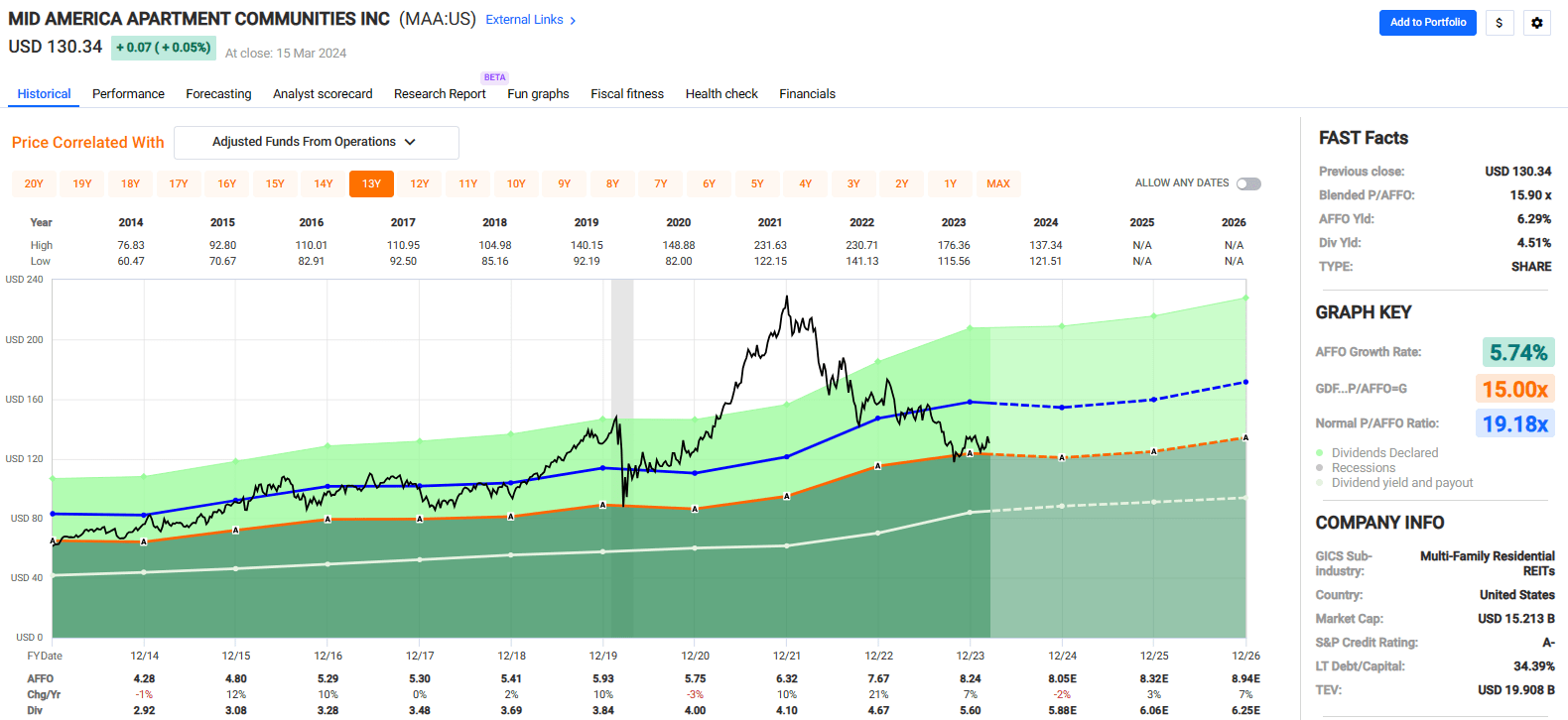
Task: Toggle Recessions in the graph legend
Action: click(x=1363, y=468)
